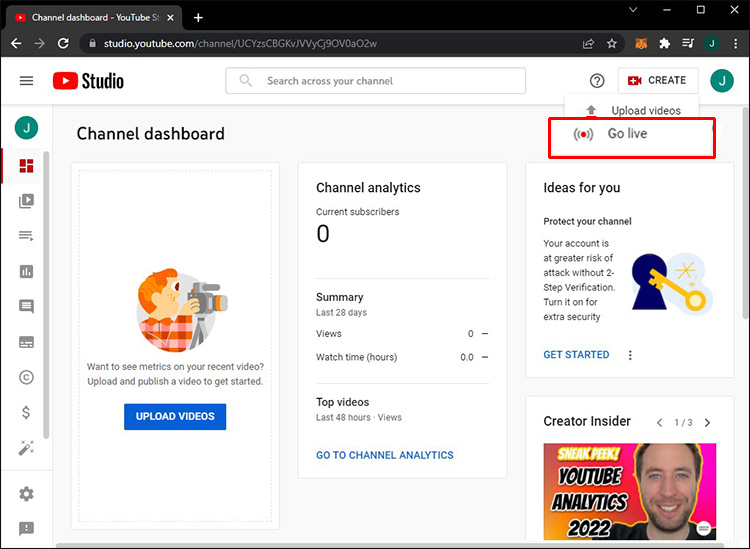The height and width of the screenshot is (549, 750).
Task: Click the Channel dashboard page title
Action: [x=151, y=134]
